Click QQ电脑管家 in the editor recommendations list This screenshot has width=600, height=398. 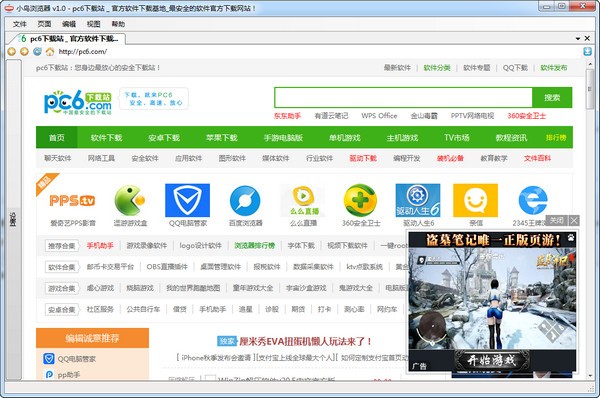point(77,359)
